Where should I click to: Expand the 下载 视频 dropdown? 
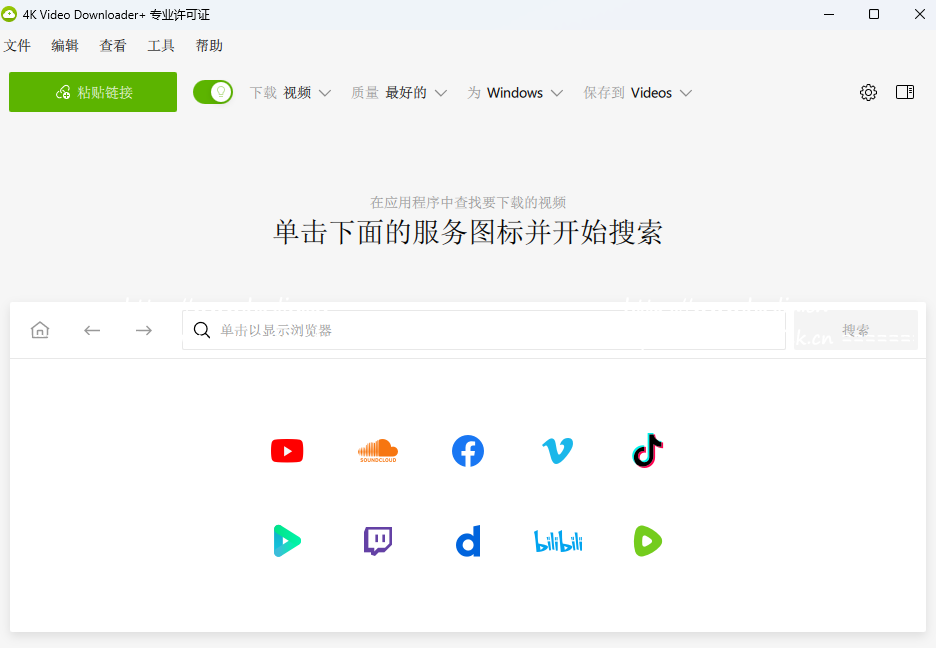(x=290, y=92)
